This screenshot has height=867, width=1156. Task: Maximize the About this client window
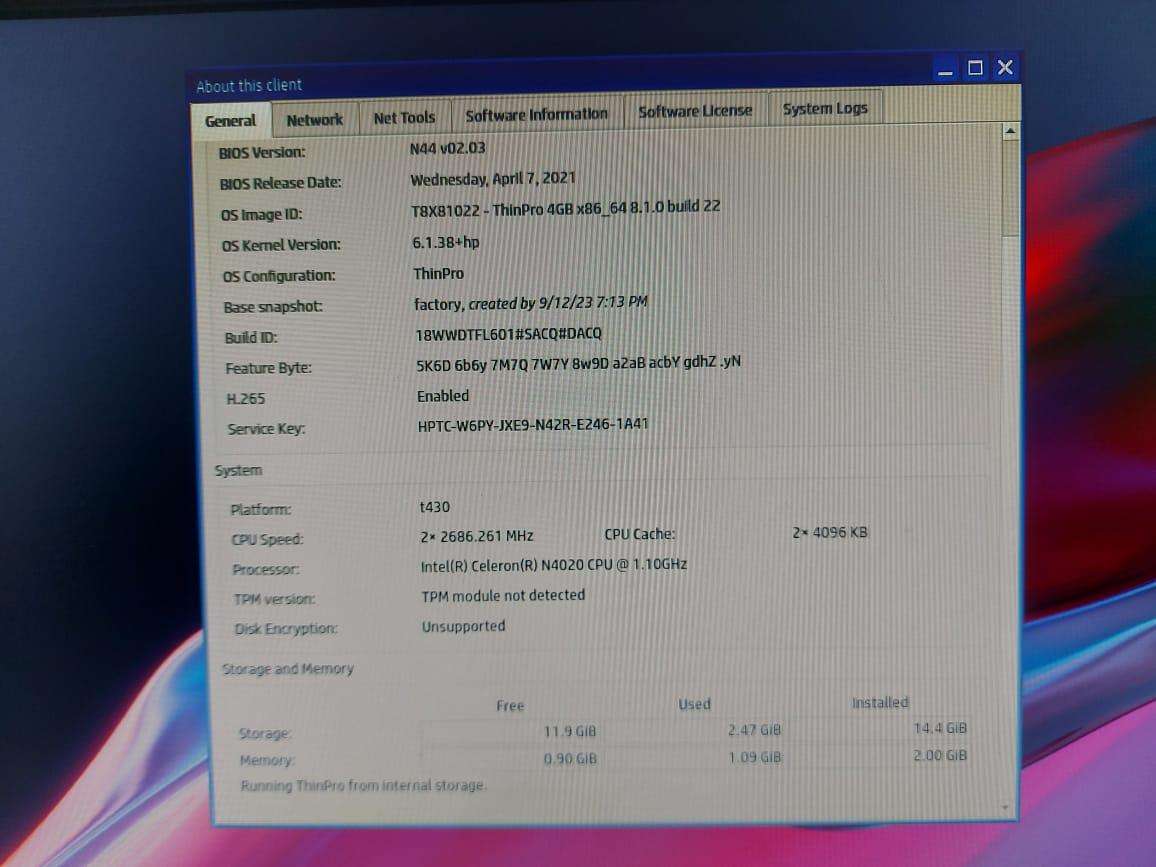[974, 68]
